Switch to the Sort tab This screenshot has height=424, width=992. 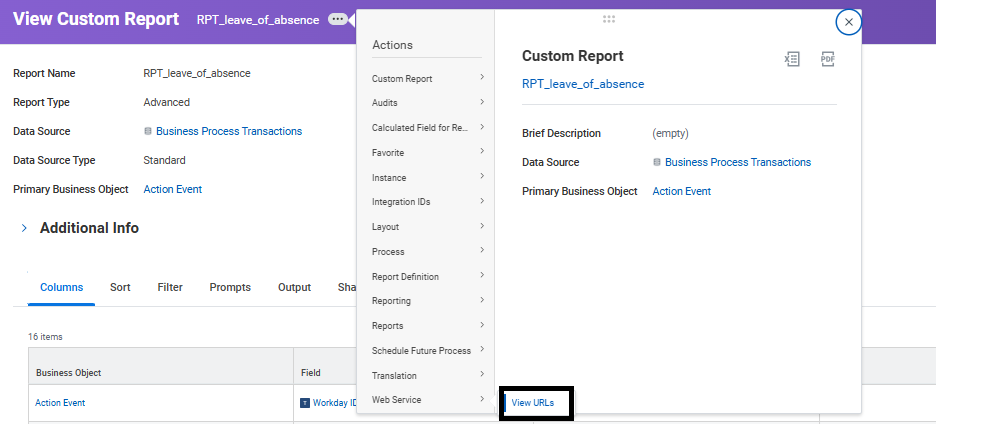(x=120, y=287)
